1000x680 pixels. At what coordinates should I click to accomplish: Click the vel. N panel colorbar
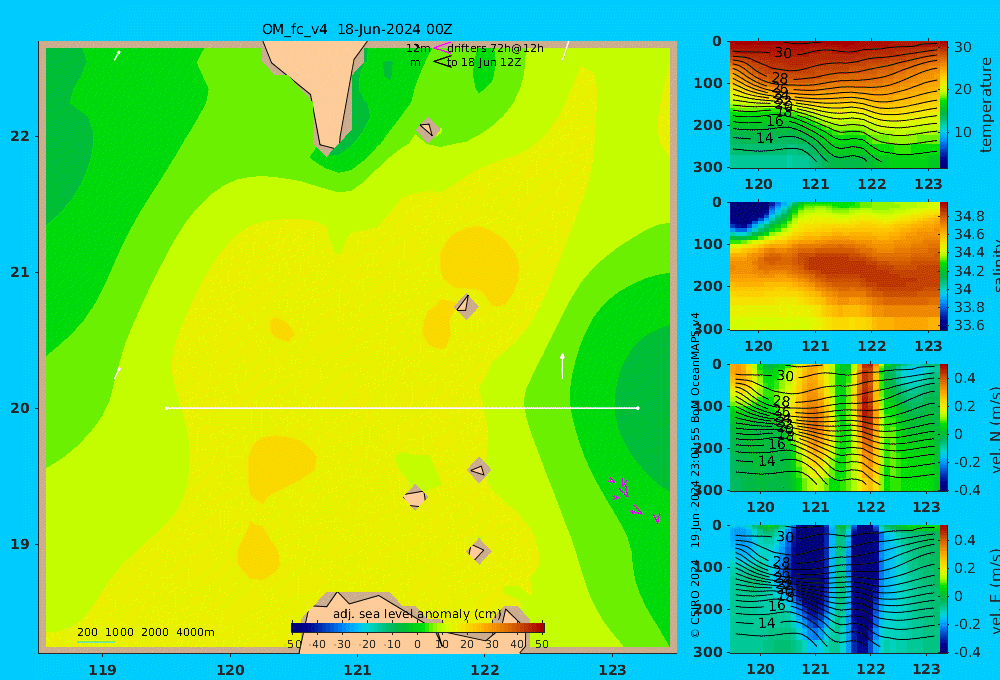pos(944,427)
